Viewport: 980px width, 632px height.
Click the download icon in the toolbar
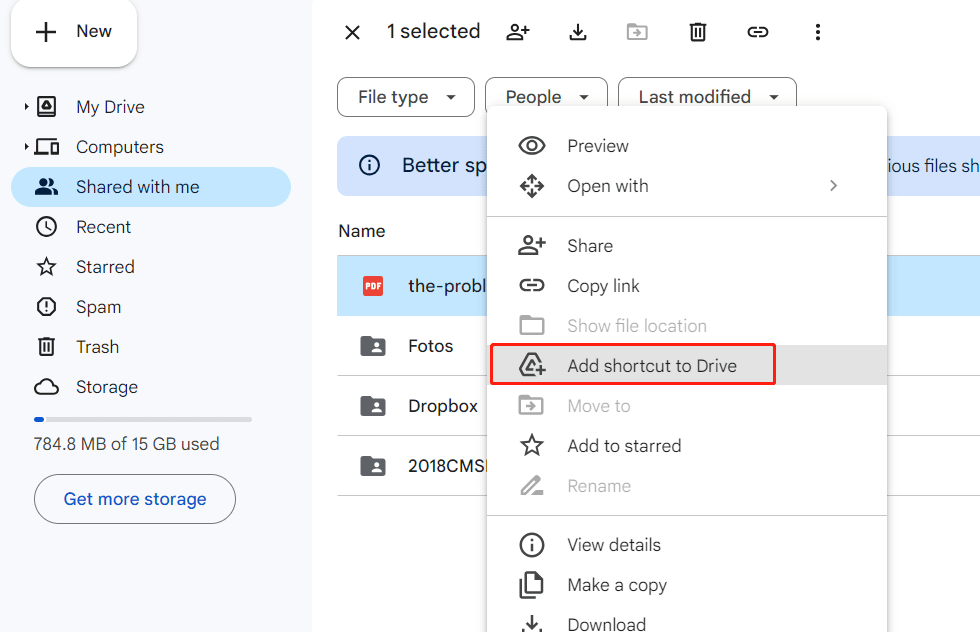point(577,32)
